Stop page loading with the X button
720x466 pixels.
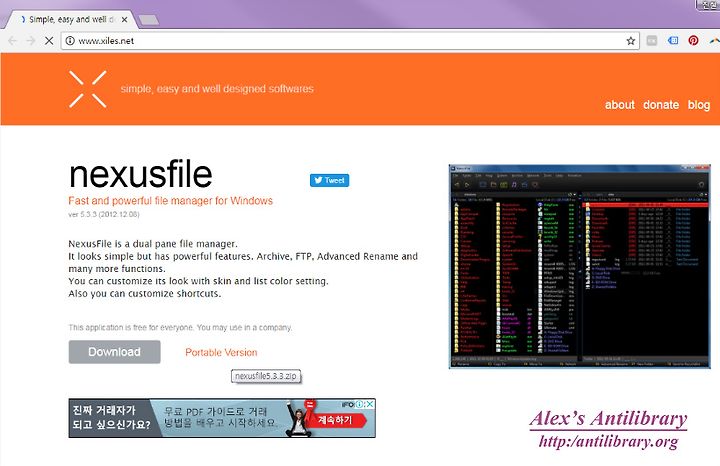click(49, 41)
